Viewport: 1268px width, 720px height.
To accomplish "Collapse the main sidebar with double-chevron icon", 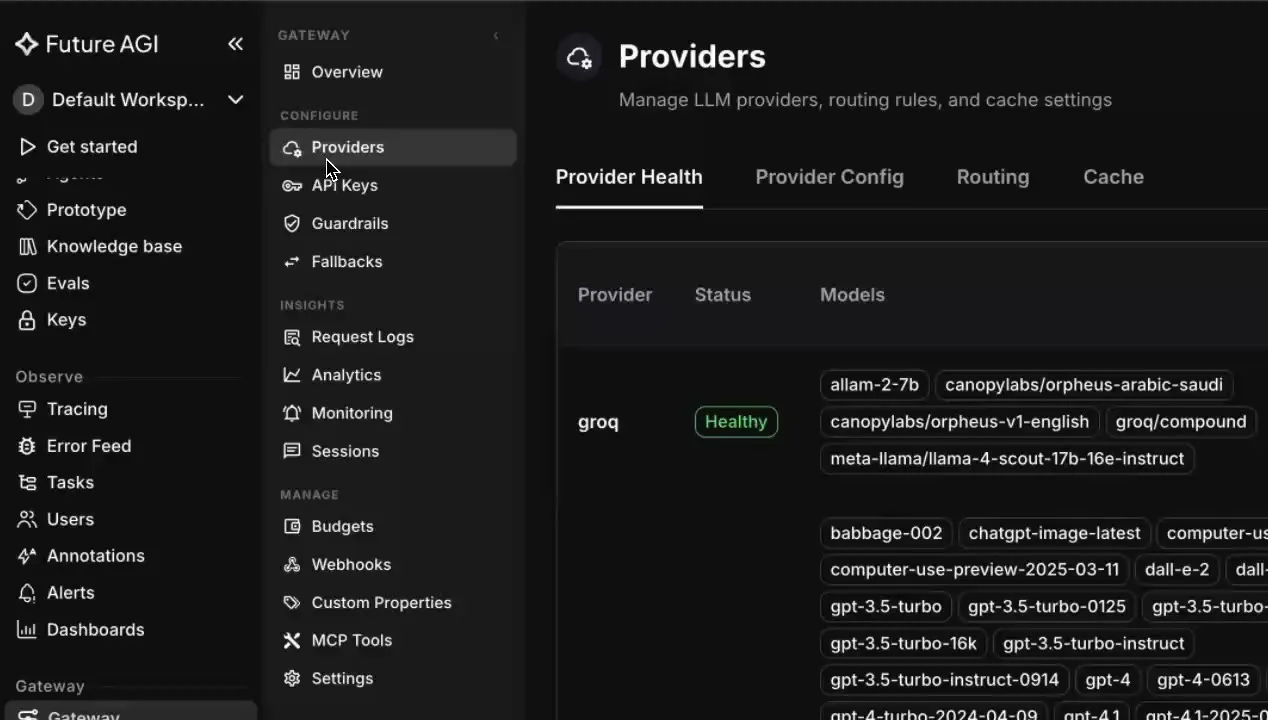I will [235, 44].
